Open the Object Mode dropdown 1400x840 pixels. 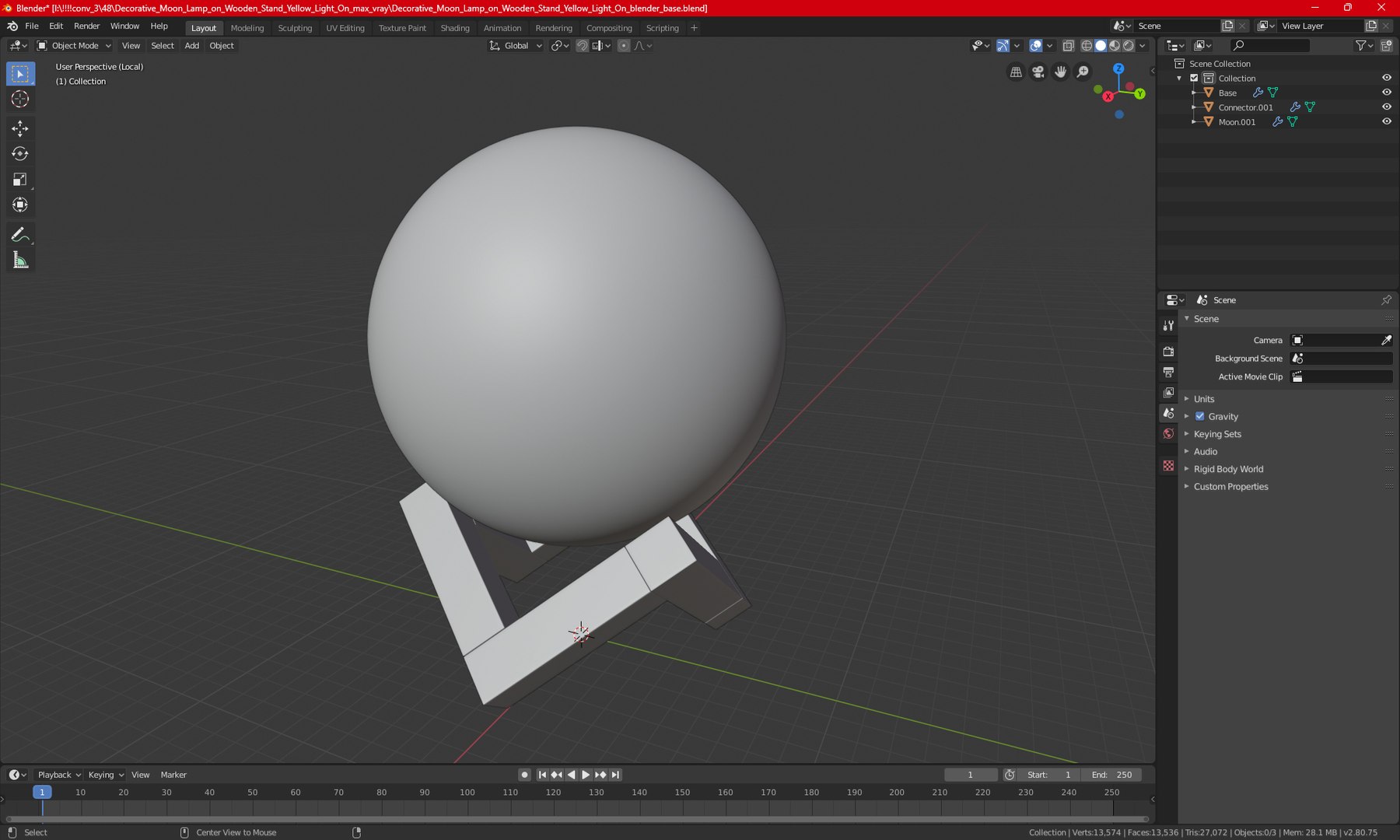click(75, 46)
